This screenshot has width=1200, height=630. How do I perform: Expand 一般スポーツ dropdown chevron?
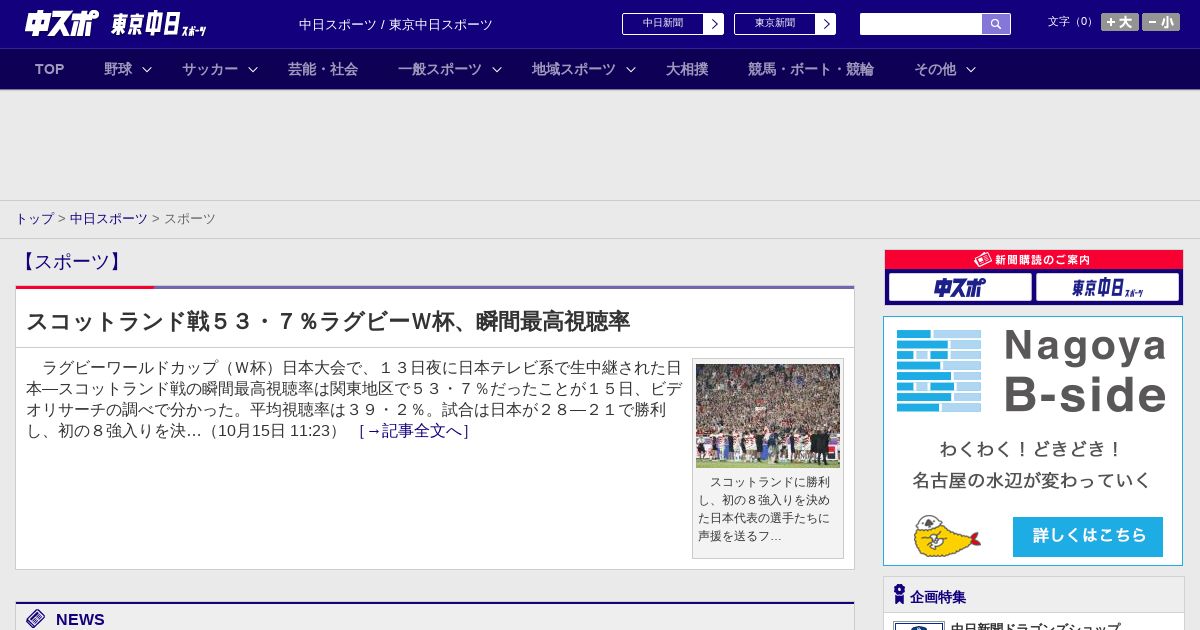point(497,69)
